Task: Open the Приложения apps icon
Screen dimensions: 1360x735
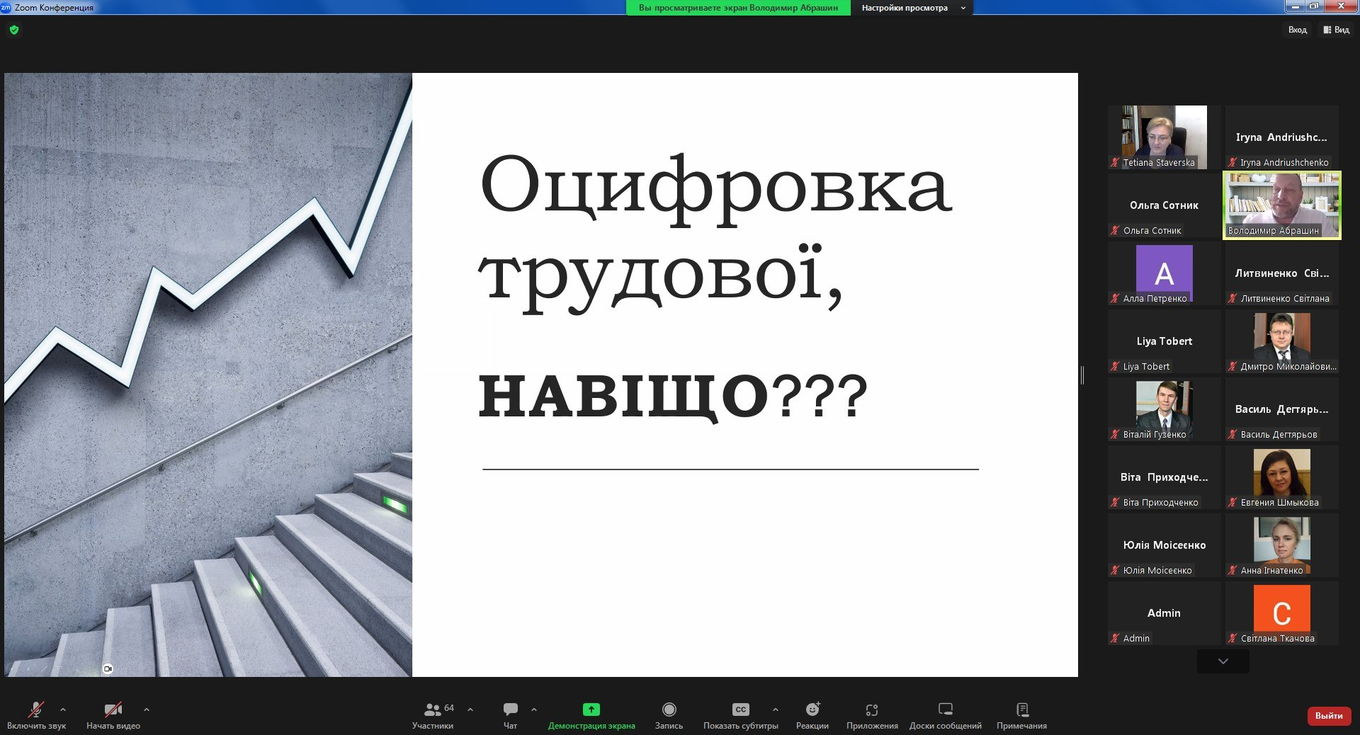Action: click(872, 710)
